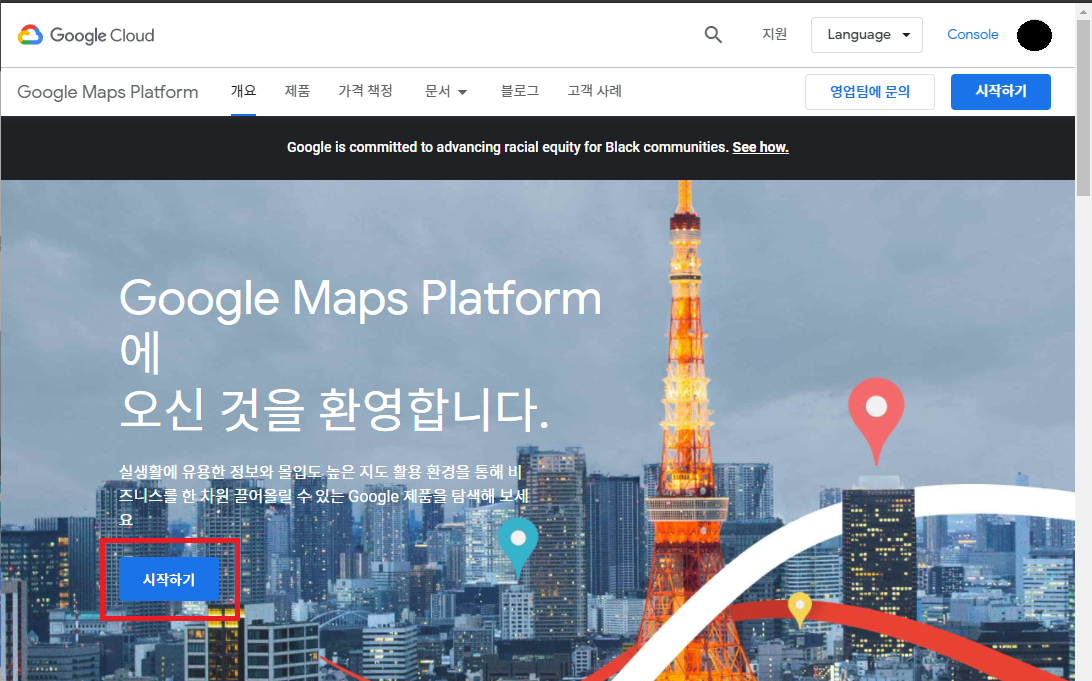The height and width of the screenshot is (681, 1092).
Task: Click the teal map pin marker
Action: tap(518, 549)
